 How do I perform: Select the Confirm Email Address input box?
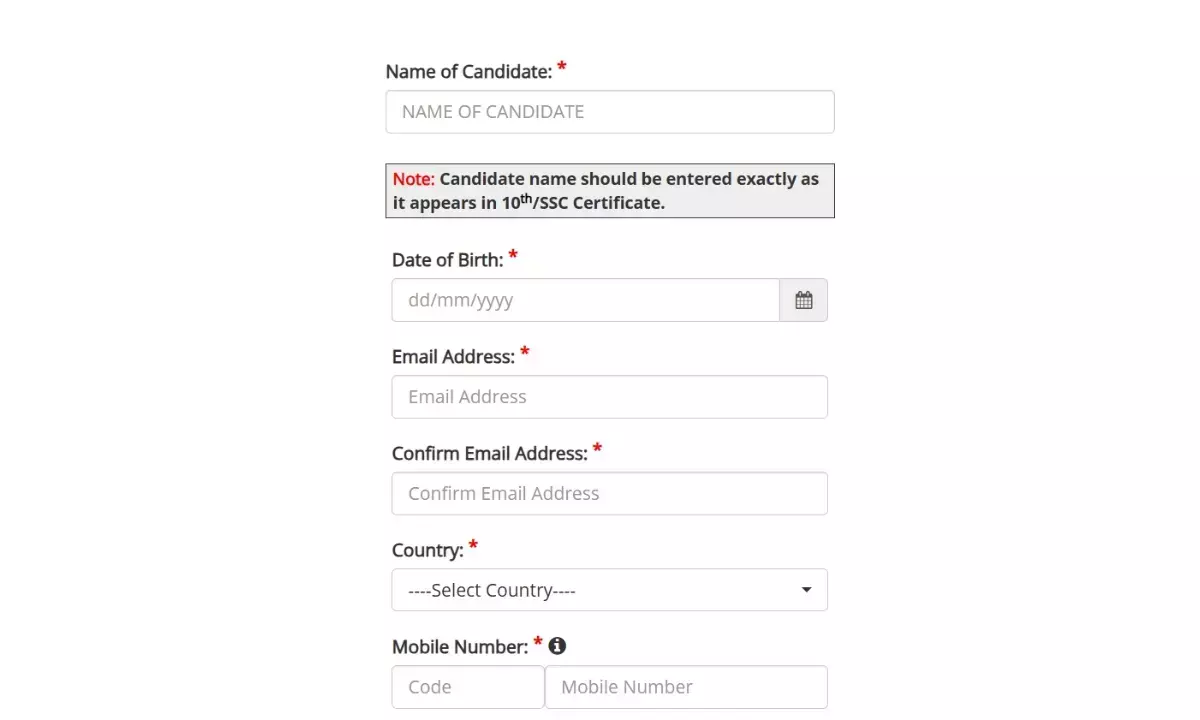click(x=609, y=494)
